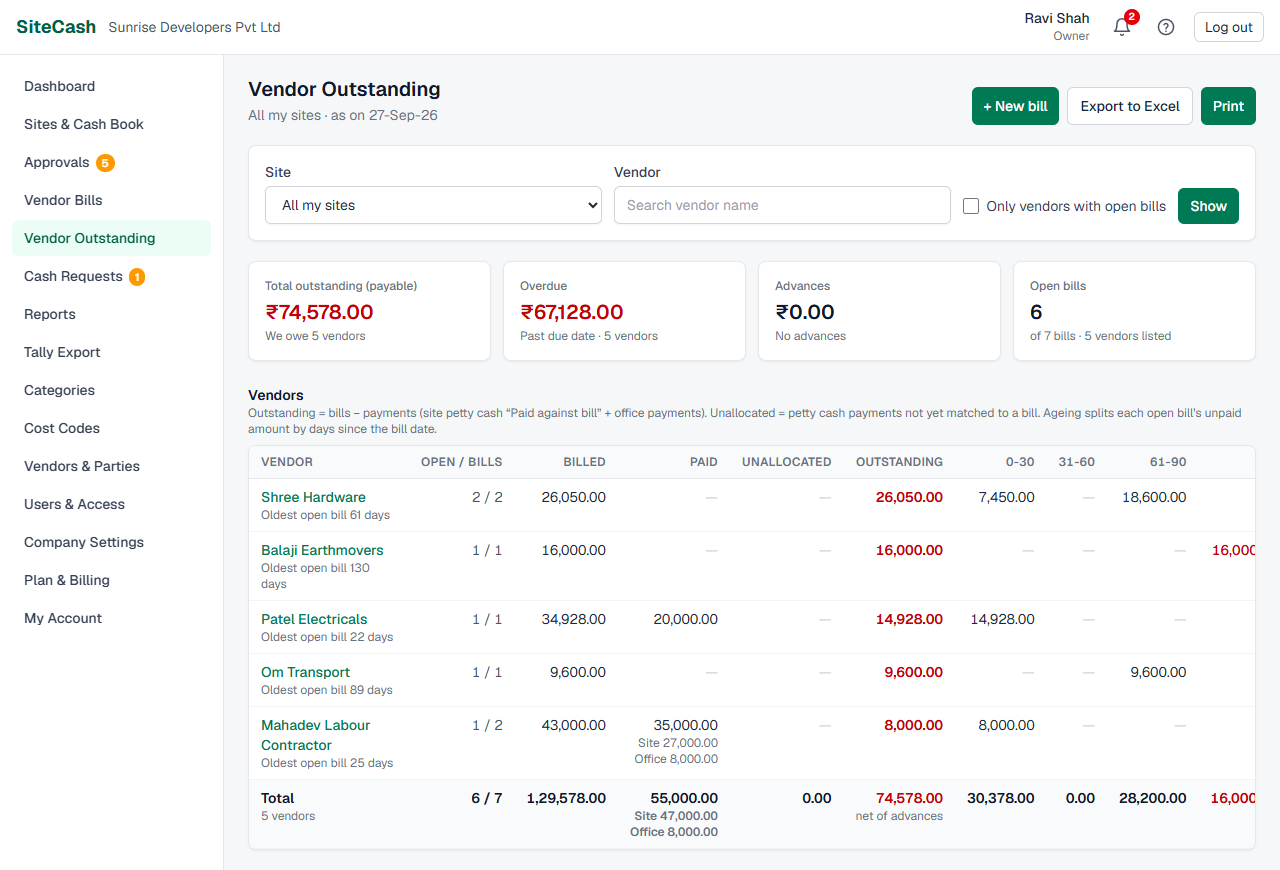Click Om Transport outstanding 9,600.00
This screenshot has height=870, width=1280.
click(x=913, y=672)
